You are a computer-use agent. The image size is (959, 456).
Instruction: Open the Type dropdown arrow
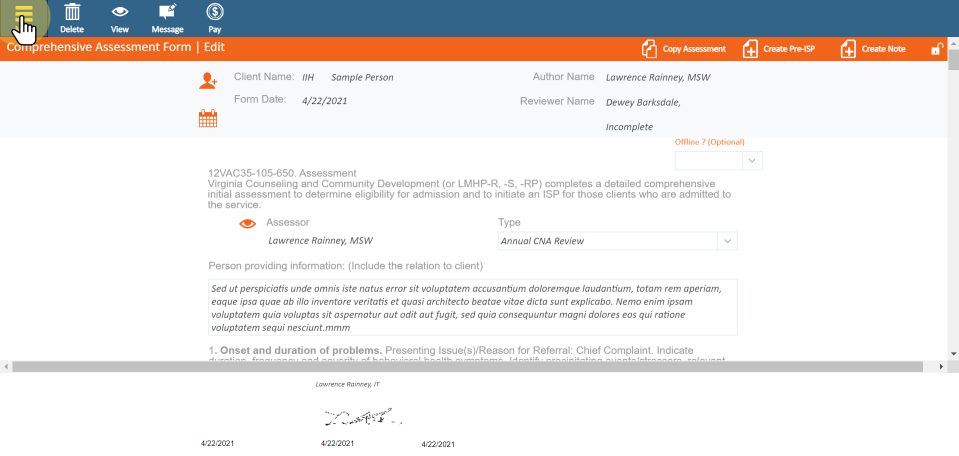[x=727, y=241]
